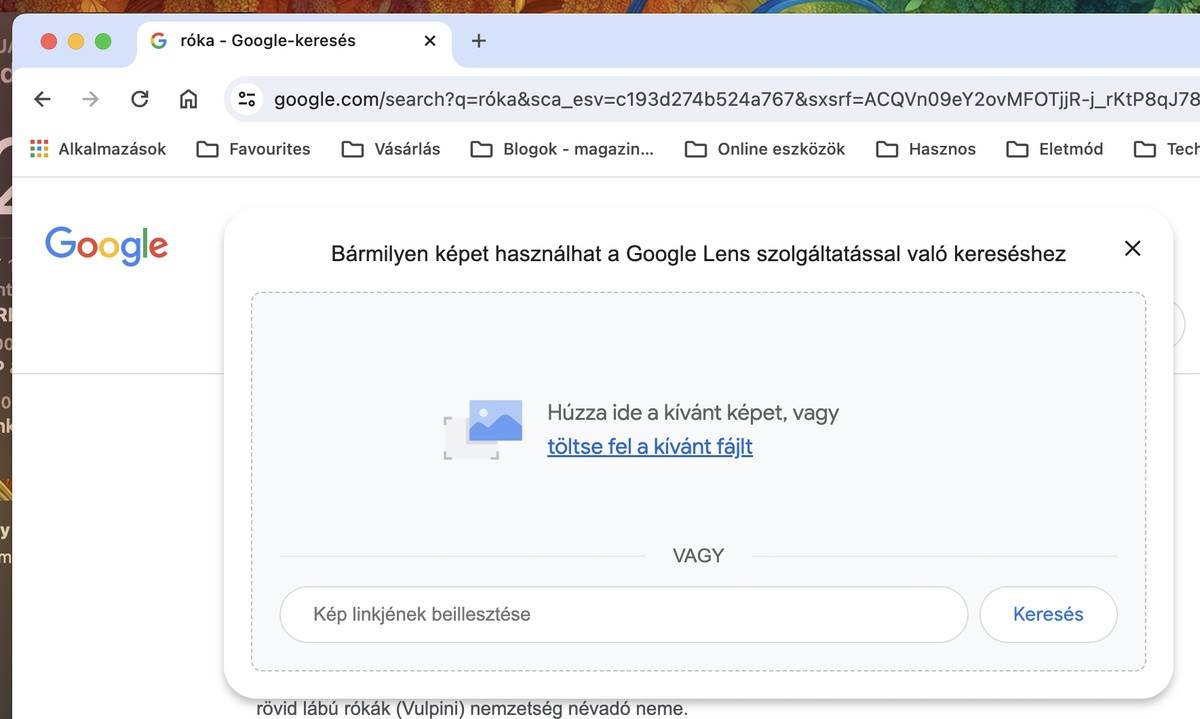
Task: Open the Online eszközök bookmark folder
Action: [x=765, y=149]
